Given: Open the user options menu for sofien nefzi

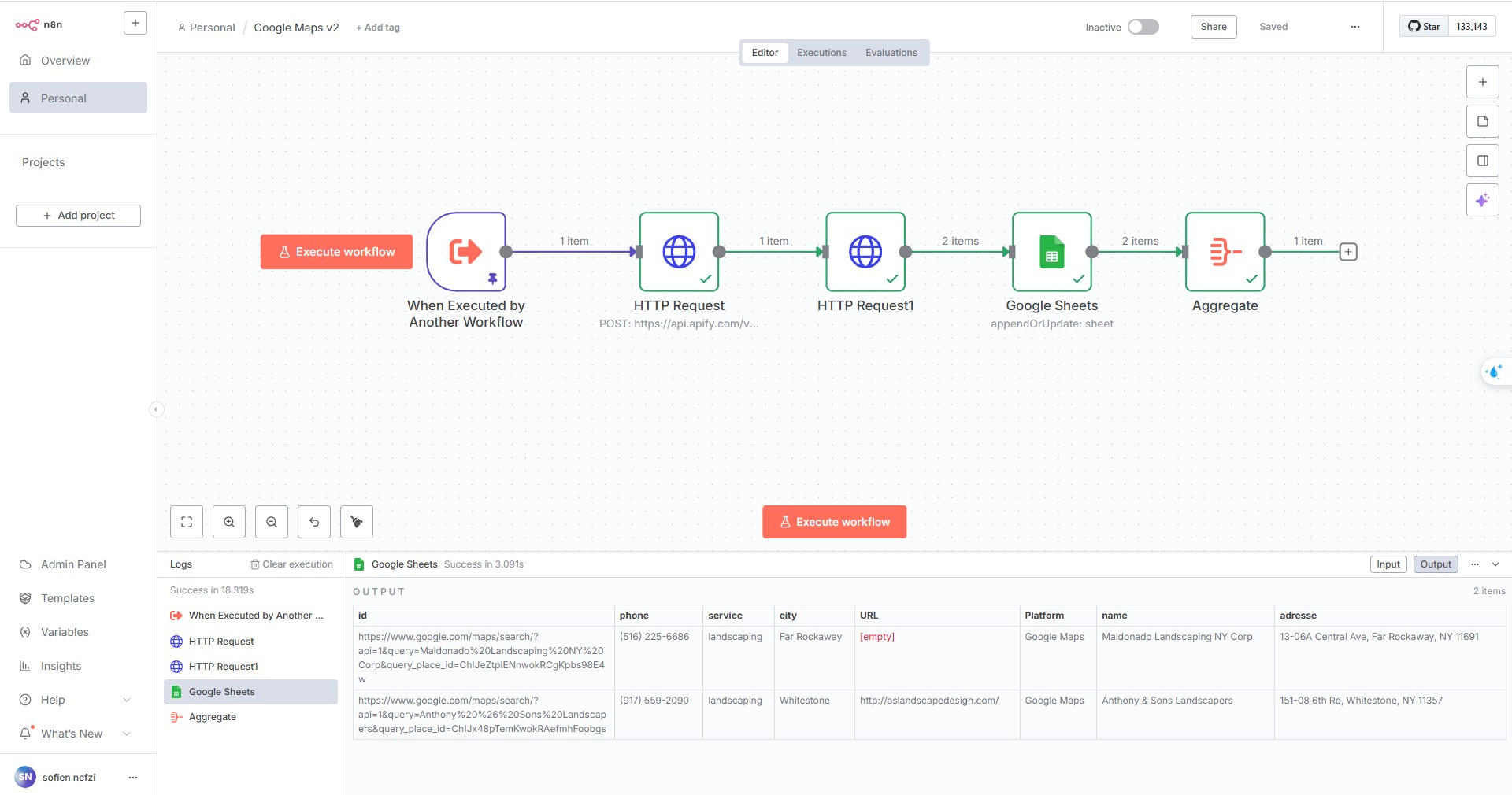Looking at the screenshot, I should tap(133, 778).
